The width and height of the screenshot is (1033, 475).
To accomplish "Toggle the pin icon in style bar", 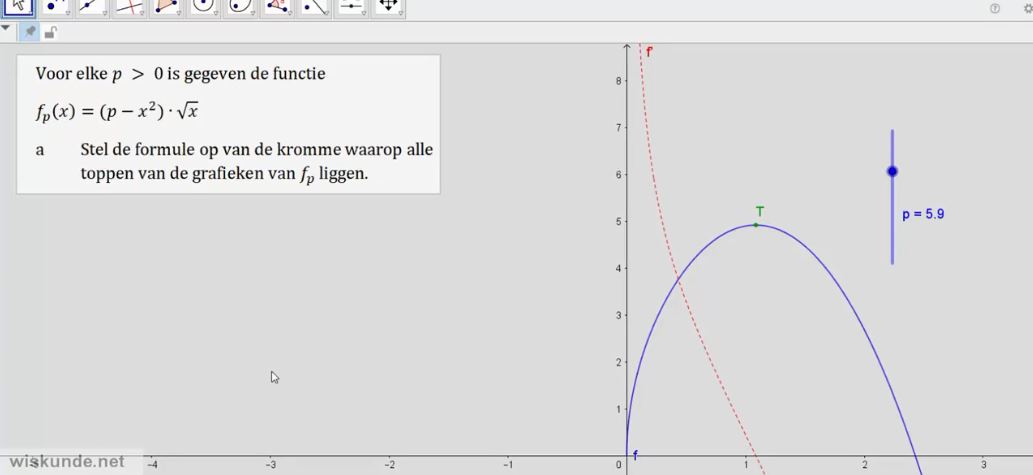I will (x=29, y=31).
